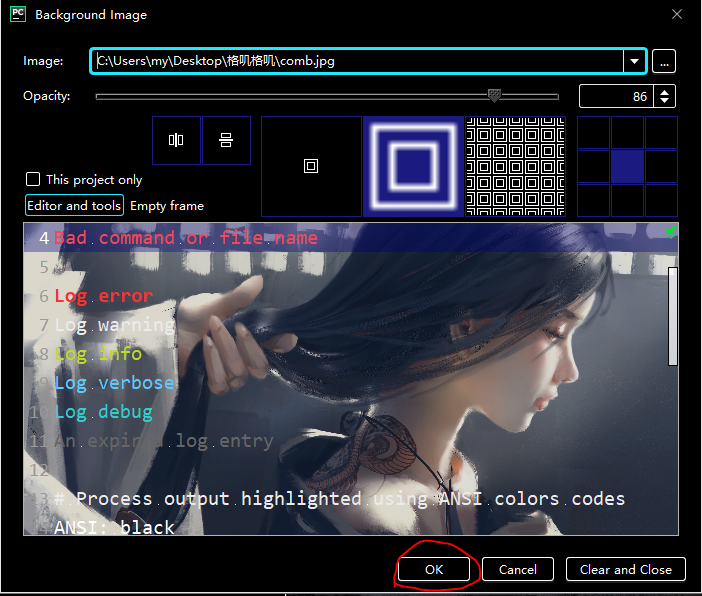Choose top-left anchor cell in placement grid

pos(593,133)
